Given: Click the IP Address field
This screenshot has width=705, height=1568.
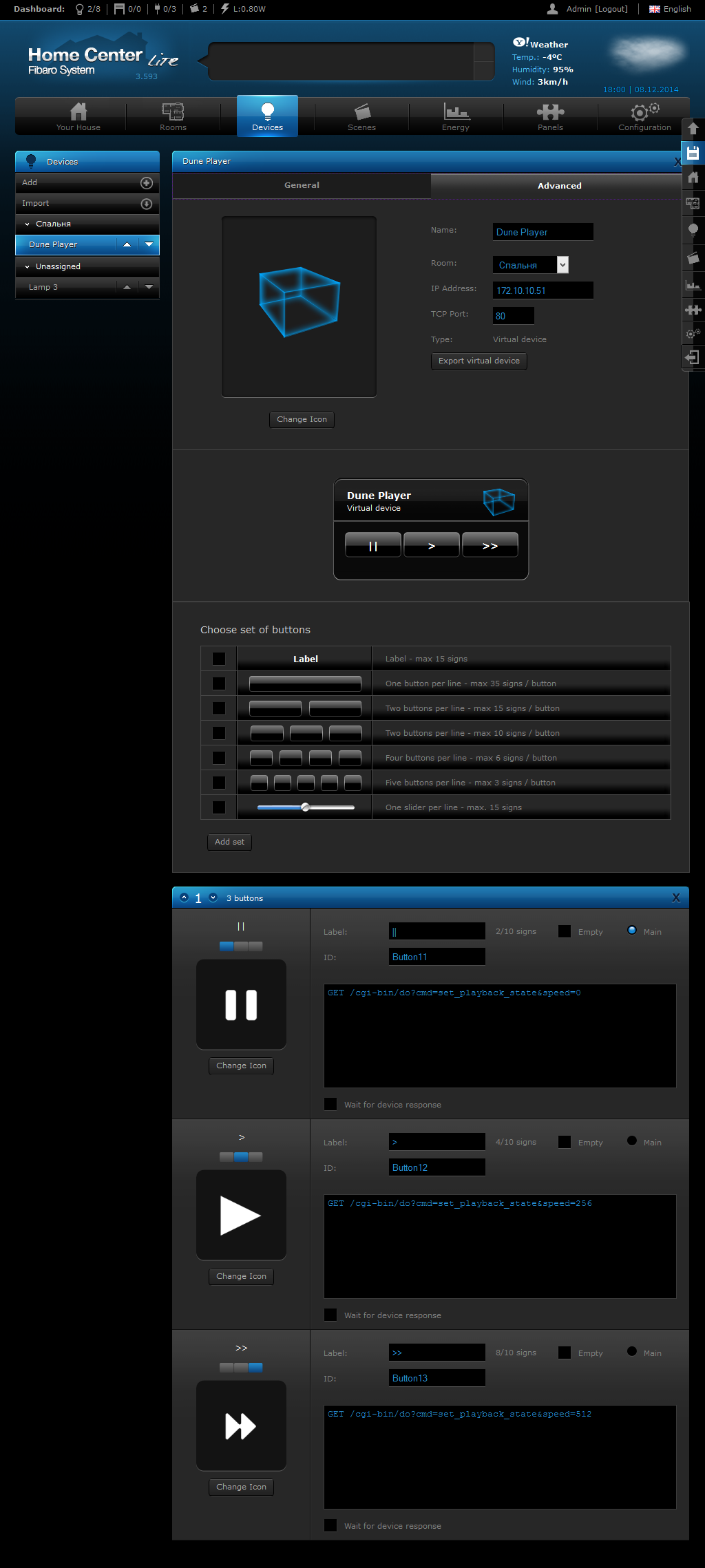Looking at the screenshot, I should tap(543, 290).
